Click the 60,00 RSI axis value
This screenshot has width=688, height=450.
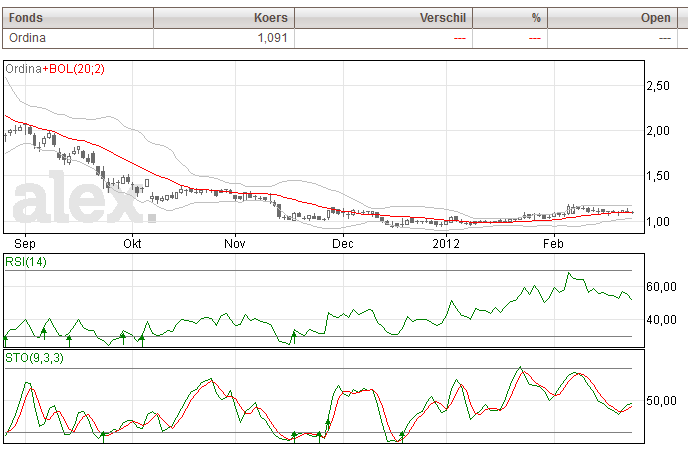tap(662, 287)
